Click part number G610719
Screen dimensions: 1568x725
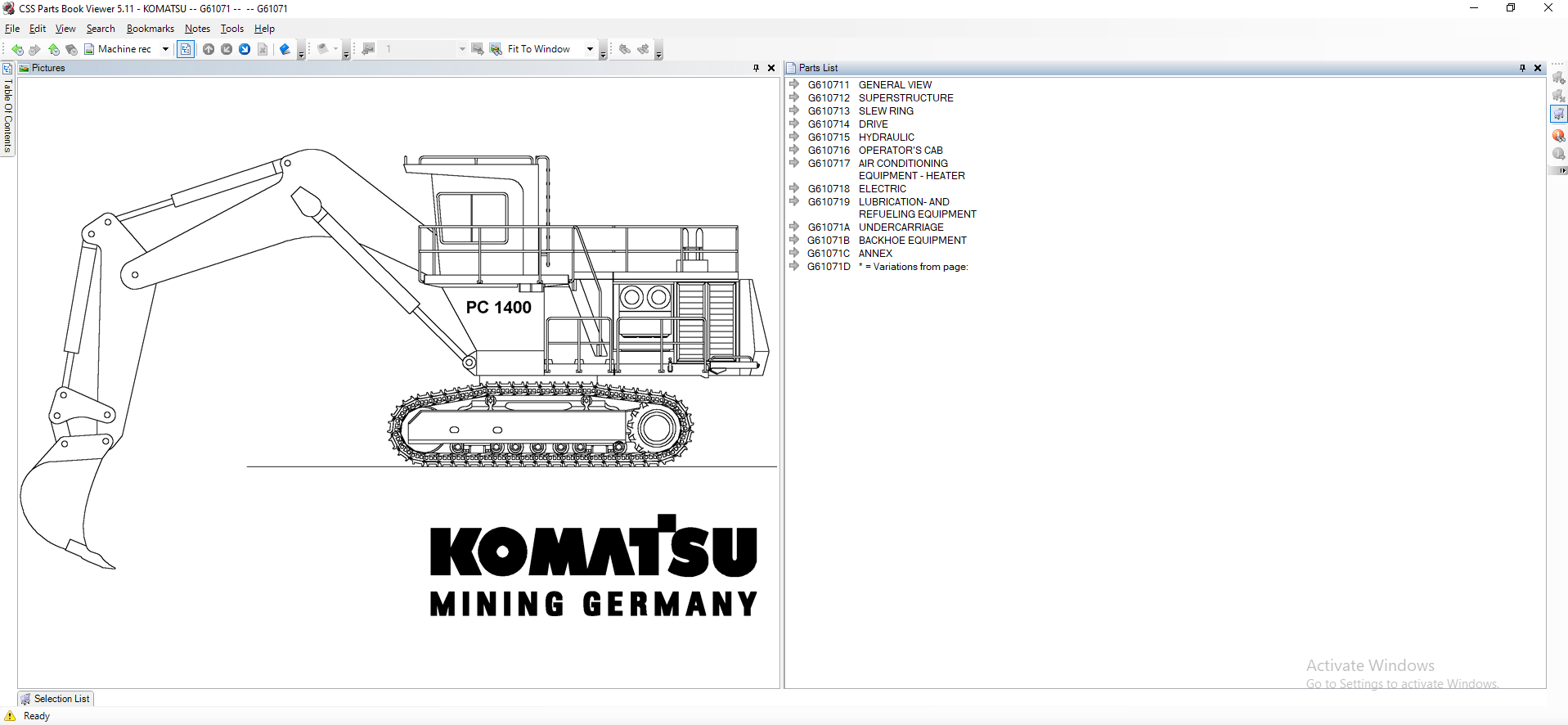[829, 202]
